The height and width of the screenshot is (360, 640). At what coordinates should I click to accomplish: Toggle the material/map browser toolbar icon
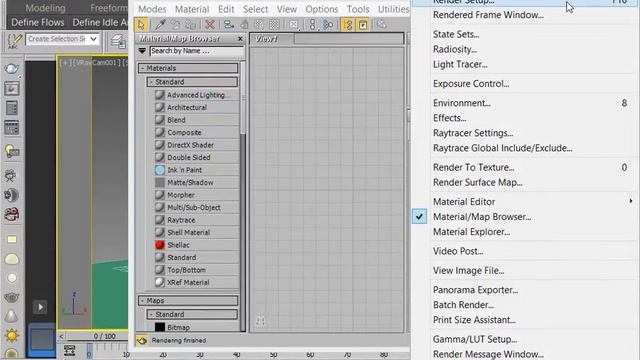pos(348,24)
